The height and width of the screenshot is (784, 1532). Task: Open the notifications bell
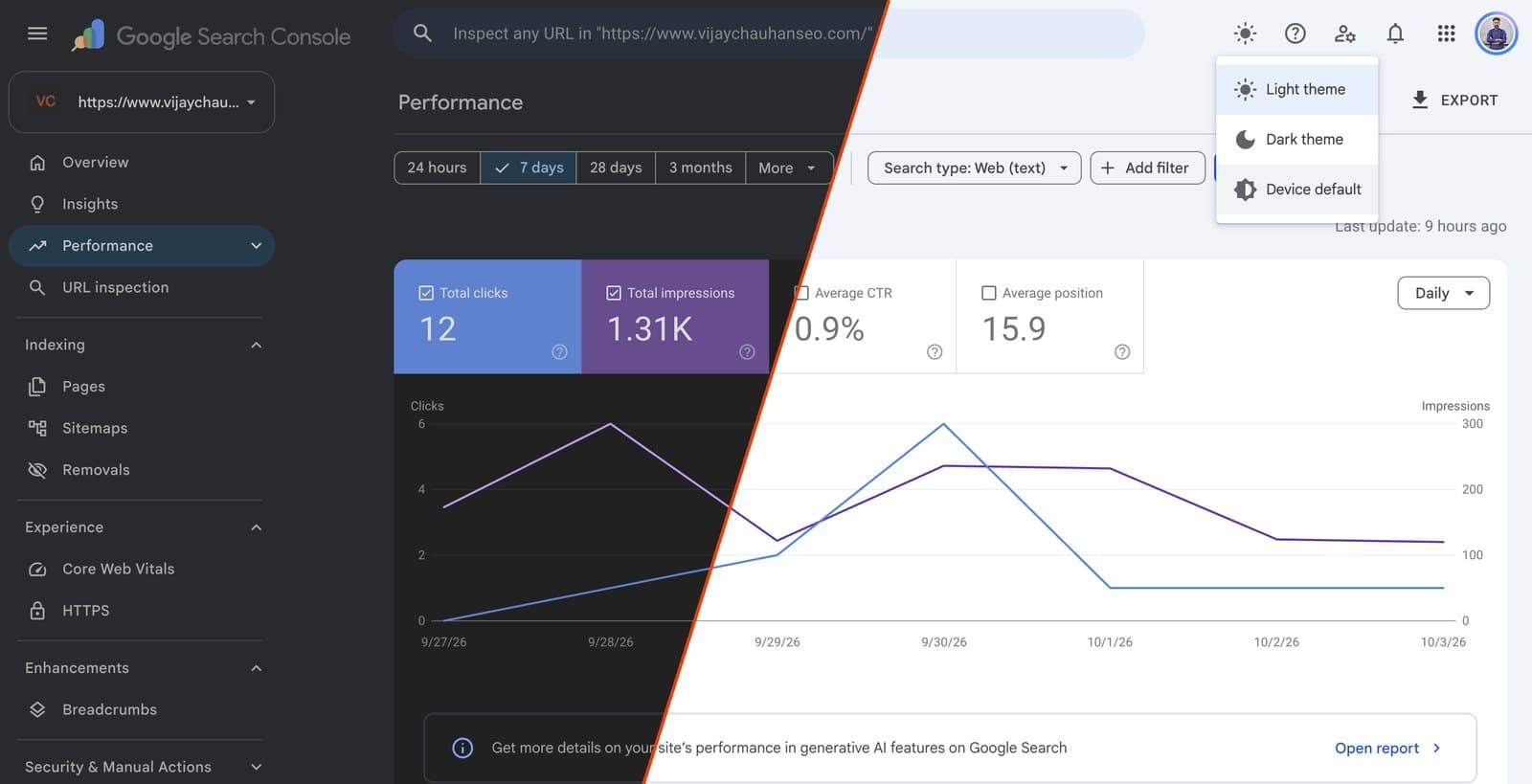1395,34
